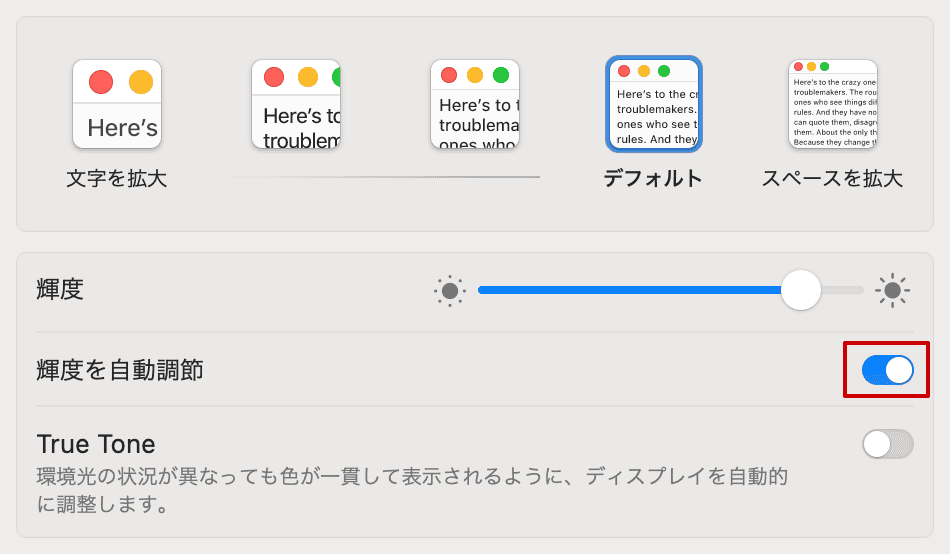Select the スペースを拡大 resolution thumbnail
Screen dimensions: 950x554
[833, 104]
